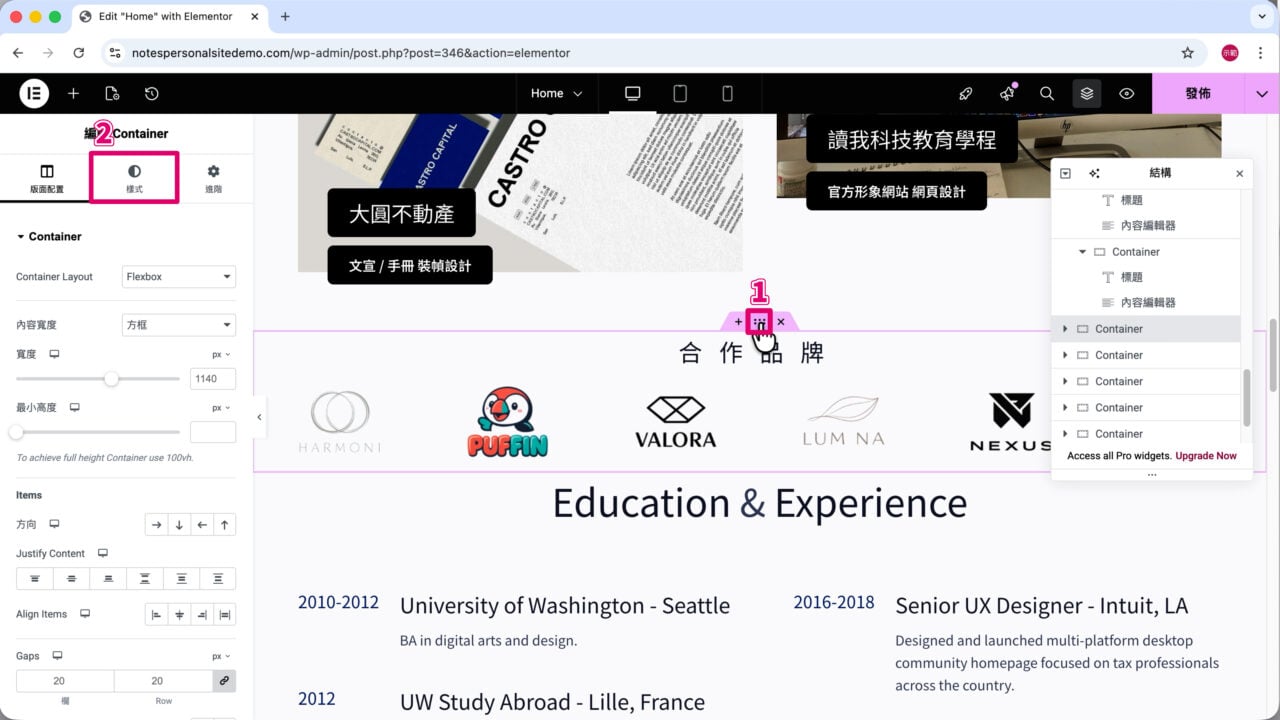Go back in browser history
Image resolution: width=1280 pixels, height=720 pixels.
click(18, 53)
